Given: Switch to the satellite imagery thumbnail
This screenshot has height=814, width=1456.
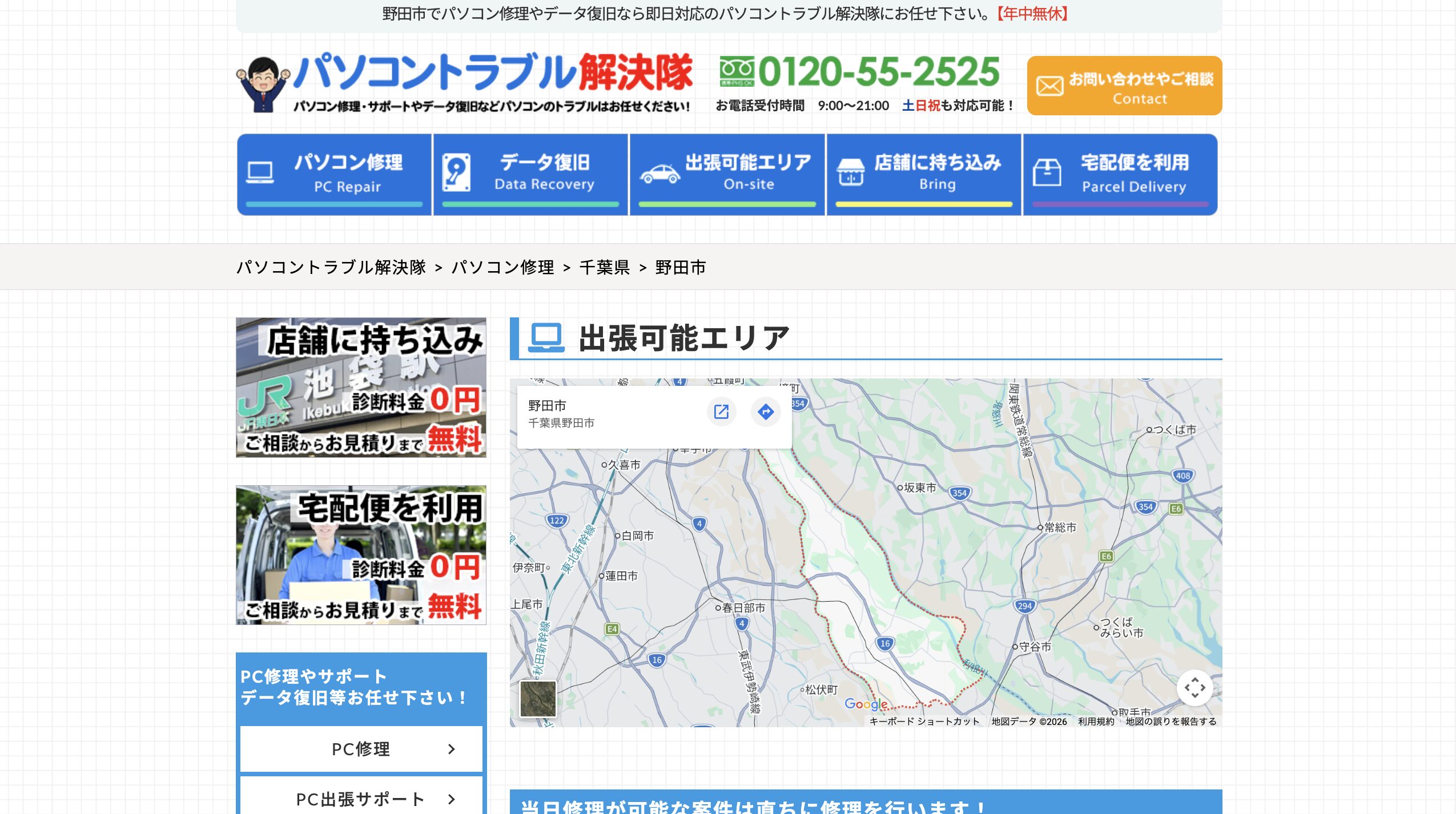Looking at the screenshot, I should pos(538,699).
